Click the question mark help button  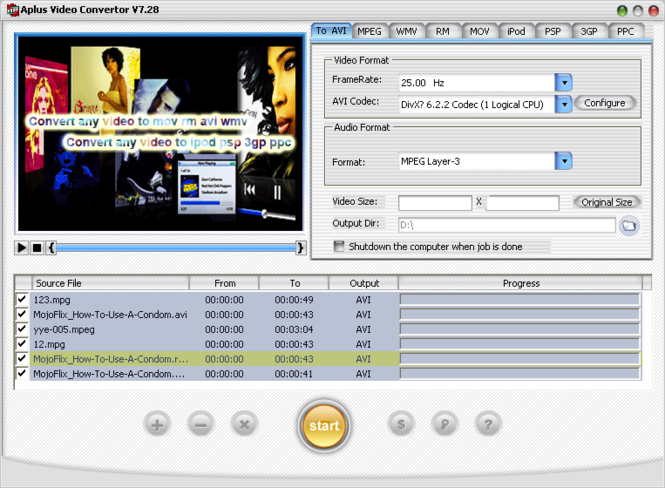tap(488, 424)
